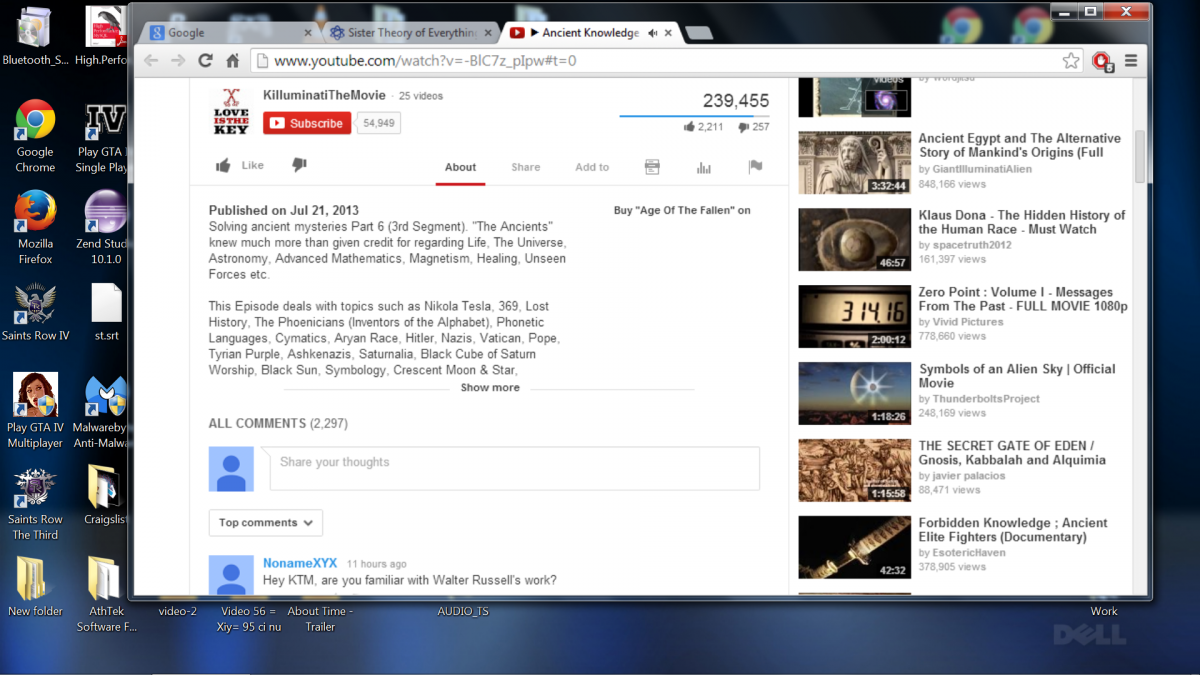Click the thumbs down dislike icon
This screenshot has width=1200, height=675.
pyautogui.click(x=299, y=166)
